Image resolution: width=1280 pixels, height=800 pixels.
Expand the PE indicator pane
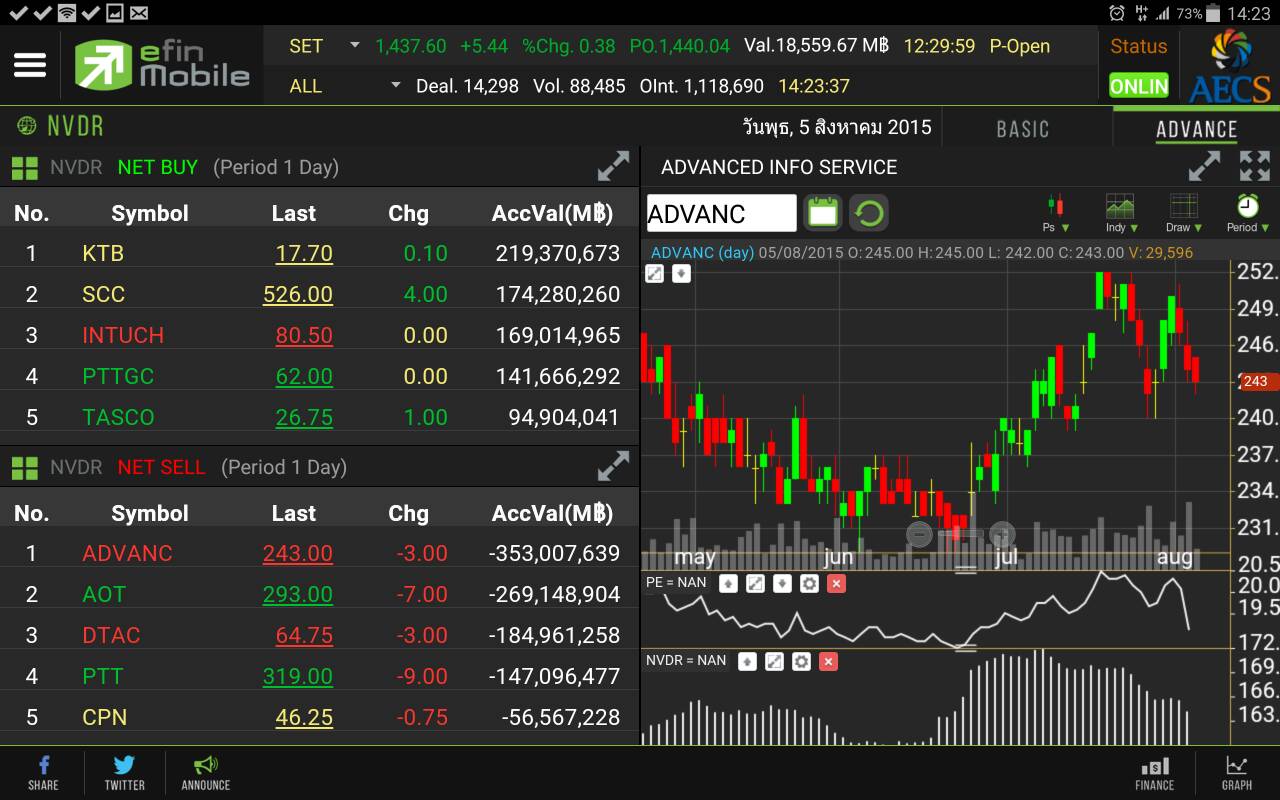pos(756,583)
